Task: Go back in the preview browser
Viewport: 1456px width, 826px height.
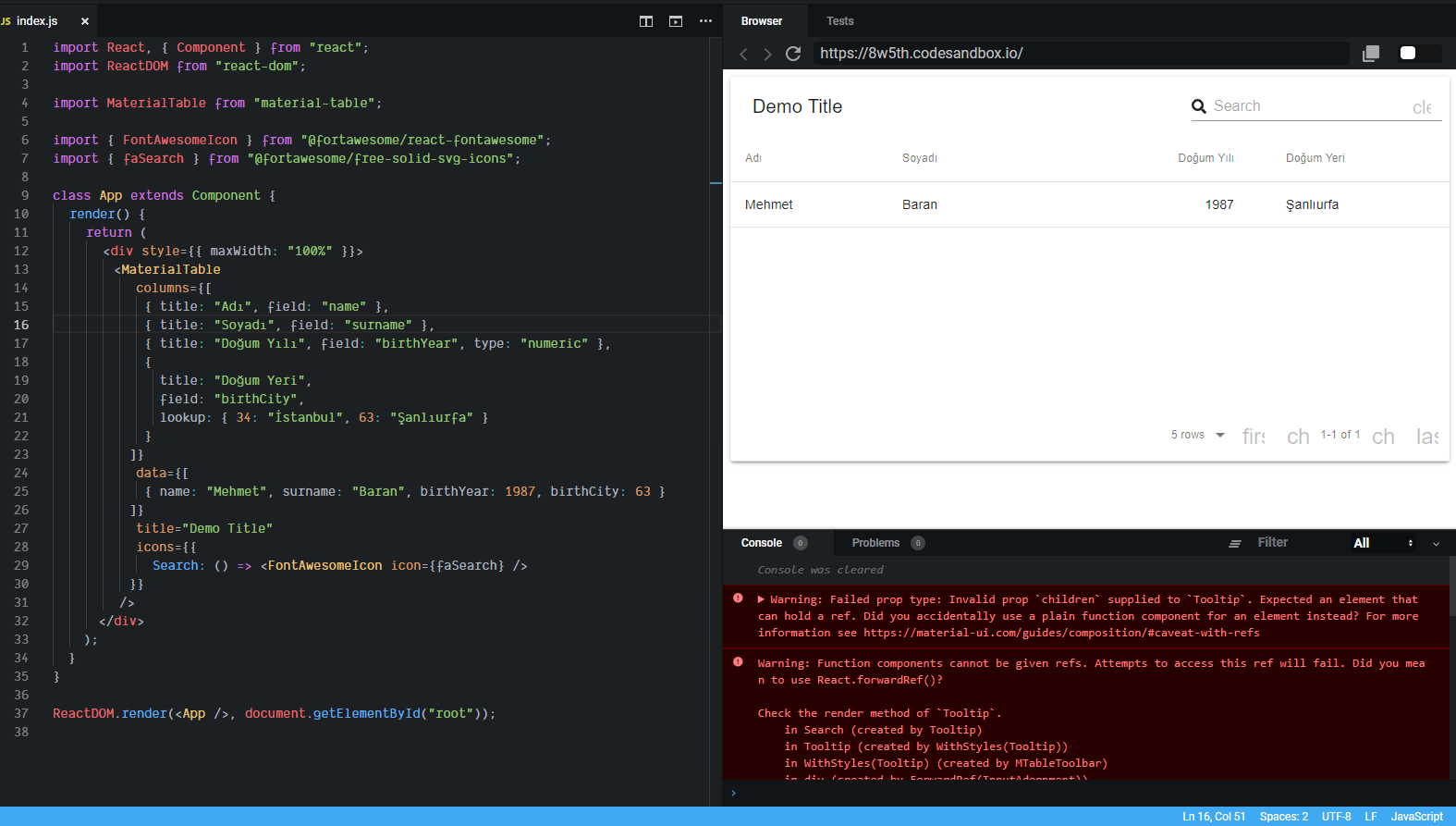Action: coord(744,54)
